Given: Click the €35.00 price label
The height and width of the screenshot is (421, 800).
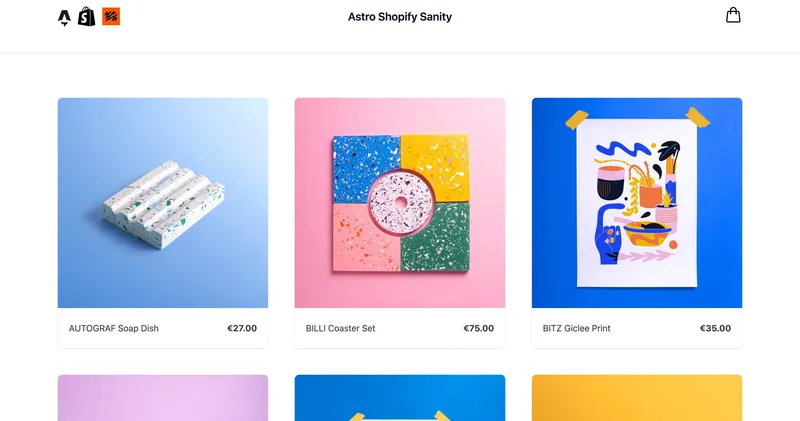Looking at the screenshot, I should pyautogui.click(x=715, y=328).
